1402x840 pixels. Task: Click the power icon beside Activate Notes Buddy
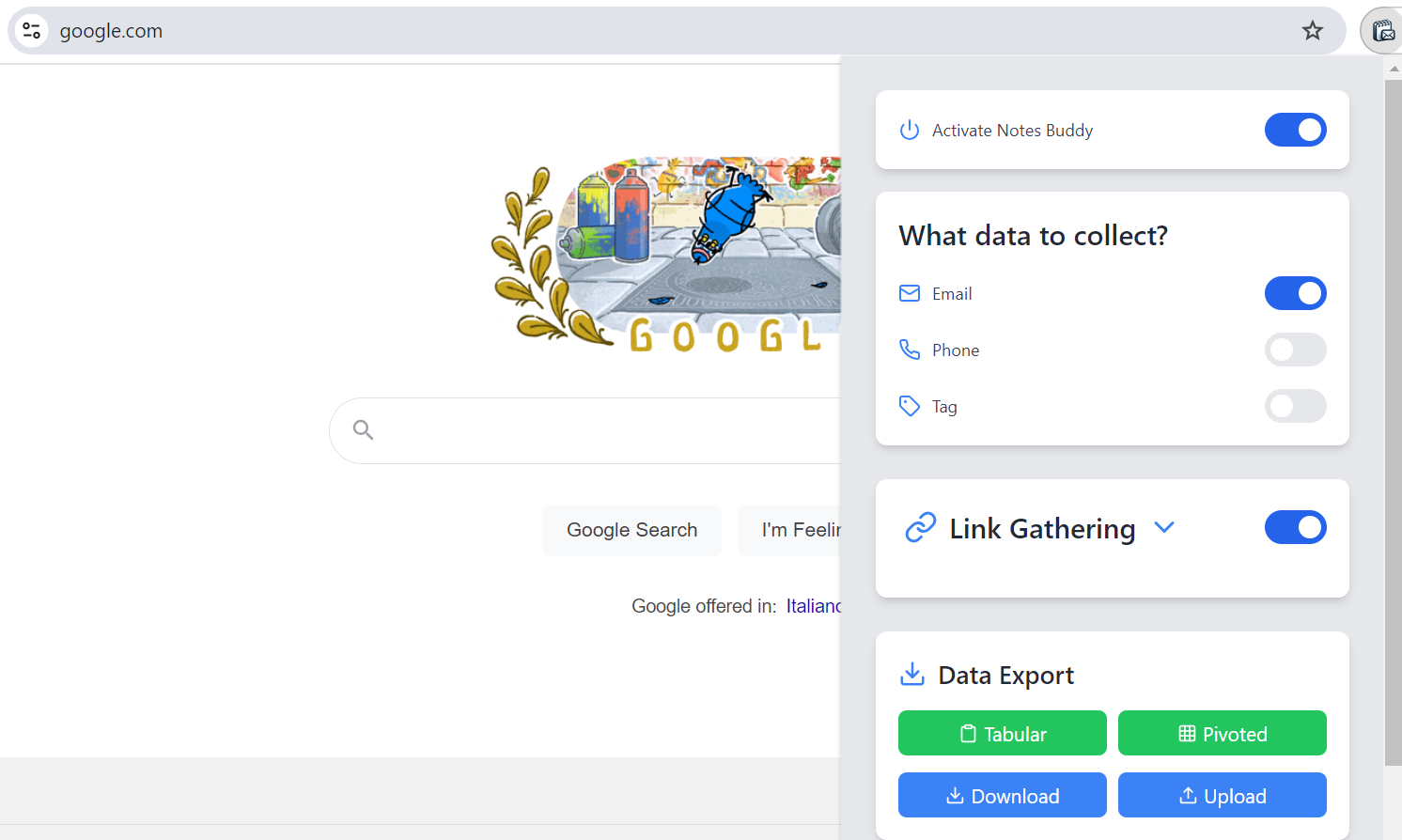pos(910,130)
